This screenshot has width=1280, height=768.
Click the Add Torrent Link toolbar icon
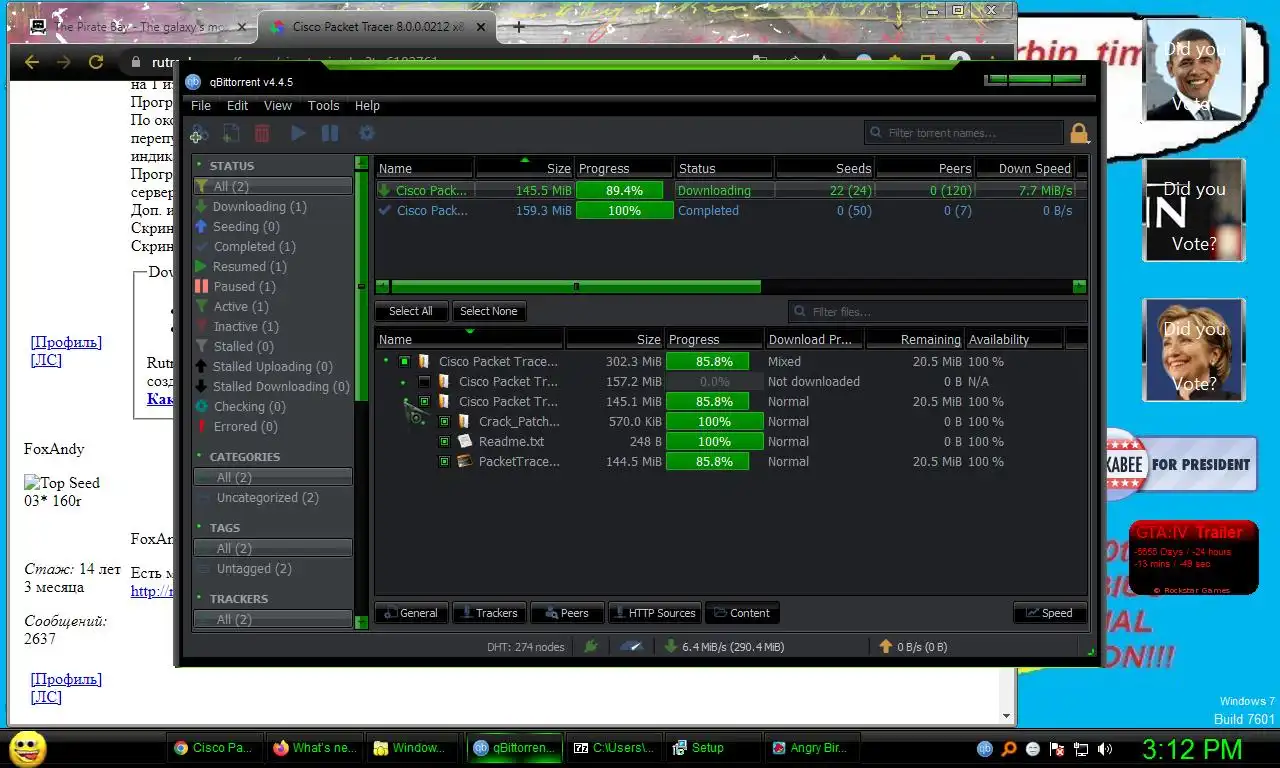(199, 133)
